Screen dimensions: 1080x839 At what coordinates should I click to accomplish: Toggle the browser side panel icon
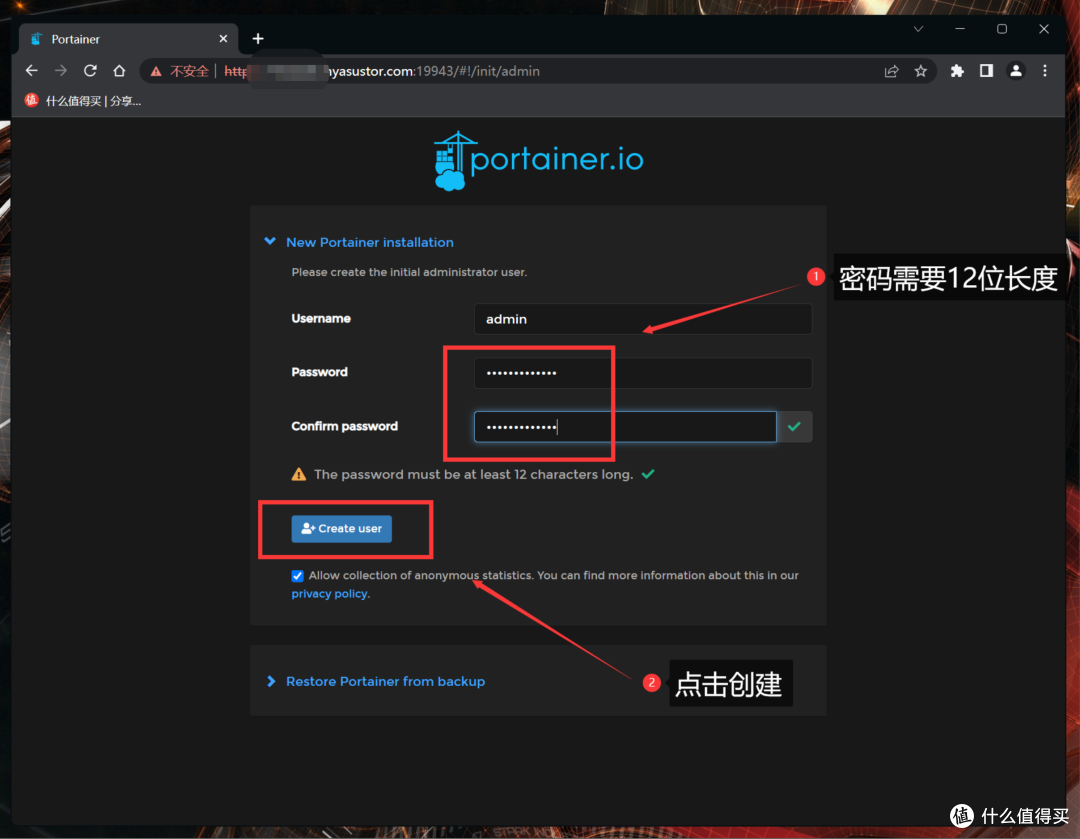[986, 71]
